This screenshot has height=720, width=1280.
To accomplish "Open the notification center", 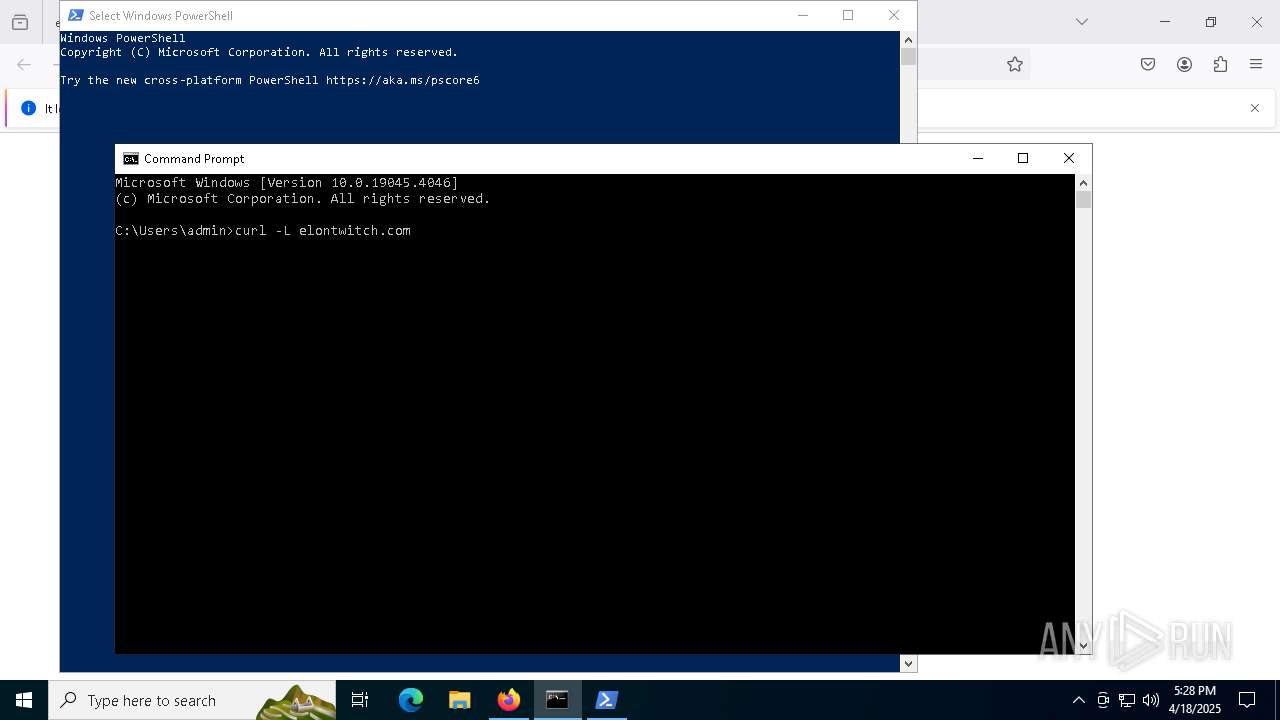I will (1247, 700).
